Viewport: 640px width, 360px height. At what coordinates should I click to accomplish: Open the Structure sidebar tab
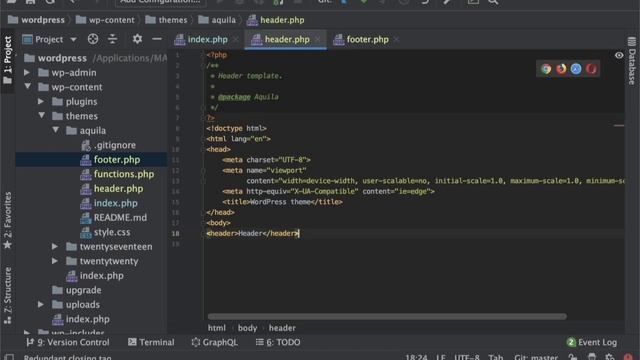pyautogui.click(x=7, y=296)
